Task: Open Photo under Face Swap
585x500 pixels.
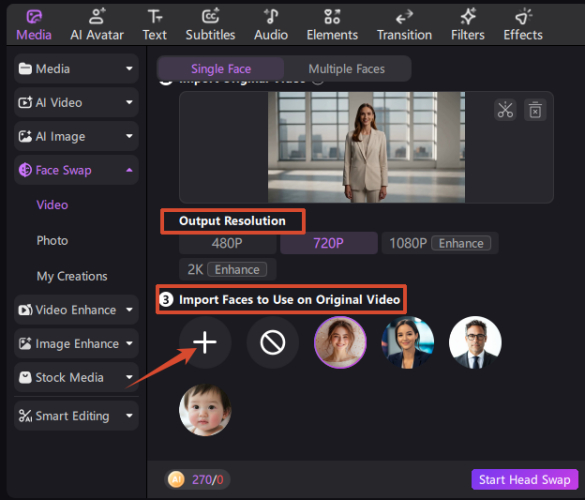Action: [52, 241]
